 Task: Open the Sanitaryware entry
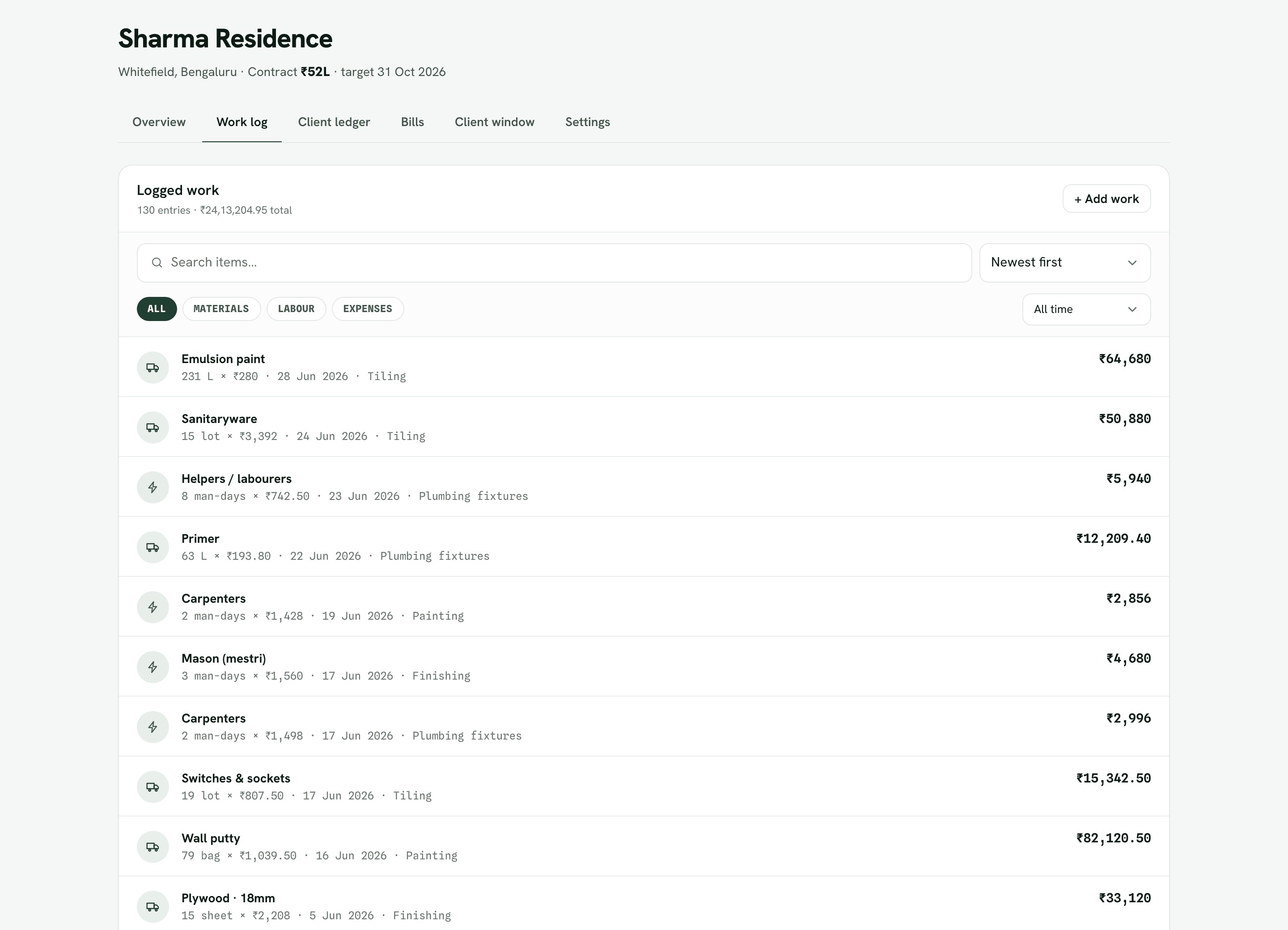(x=644, y=427)
